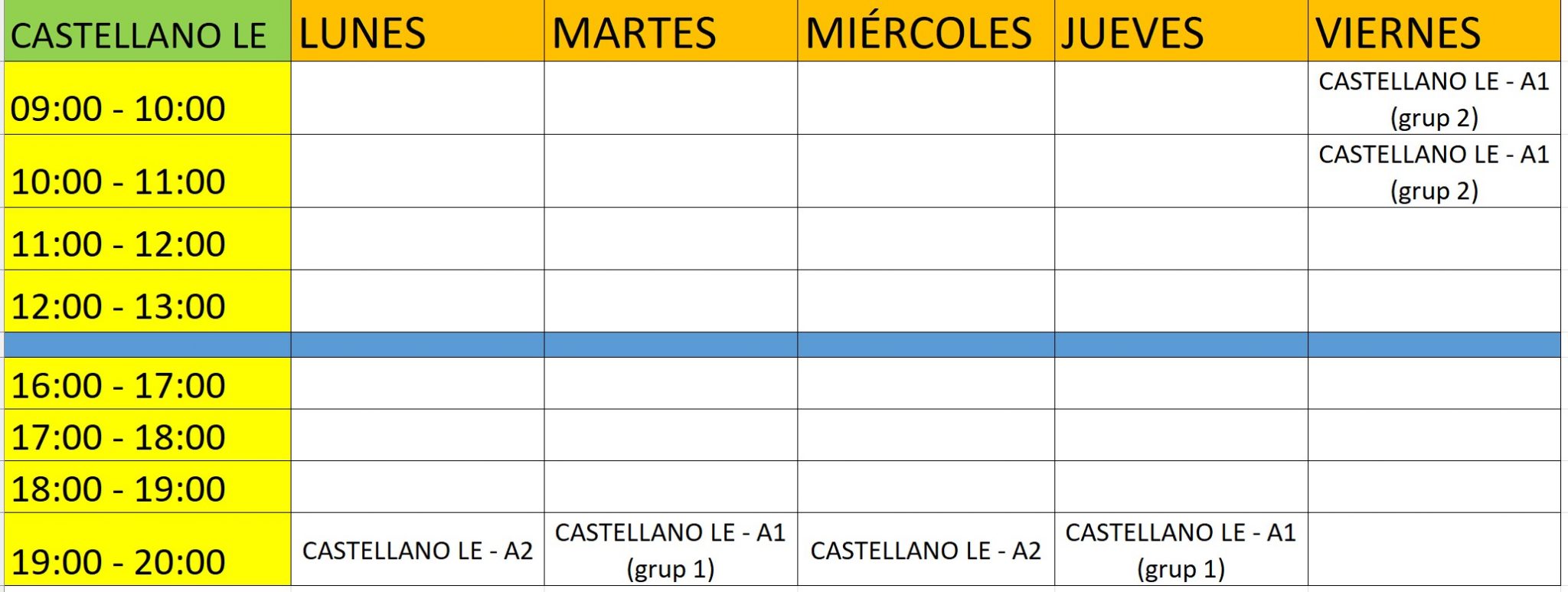Select the Lunes 19:00 CASTELLANO LE - A2 cell
The height and width of the screenshot is (592, 1568).
(x=417, y=551)
